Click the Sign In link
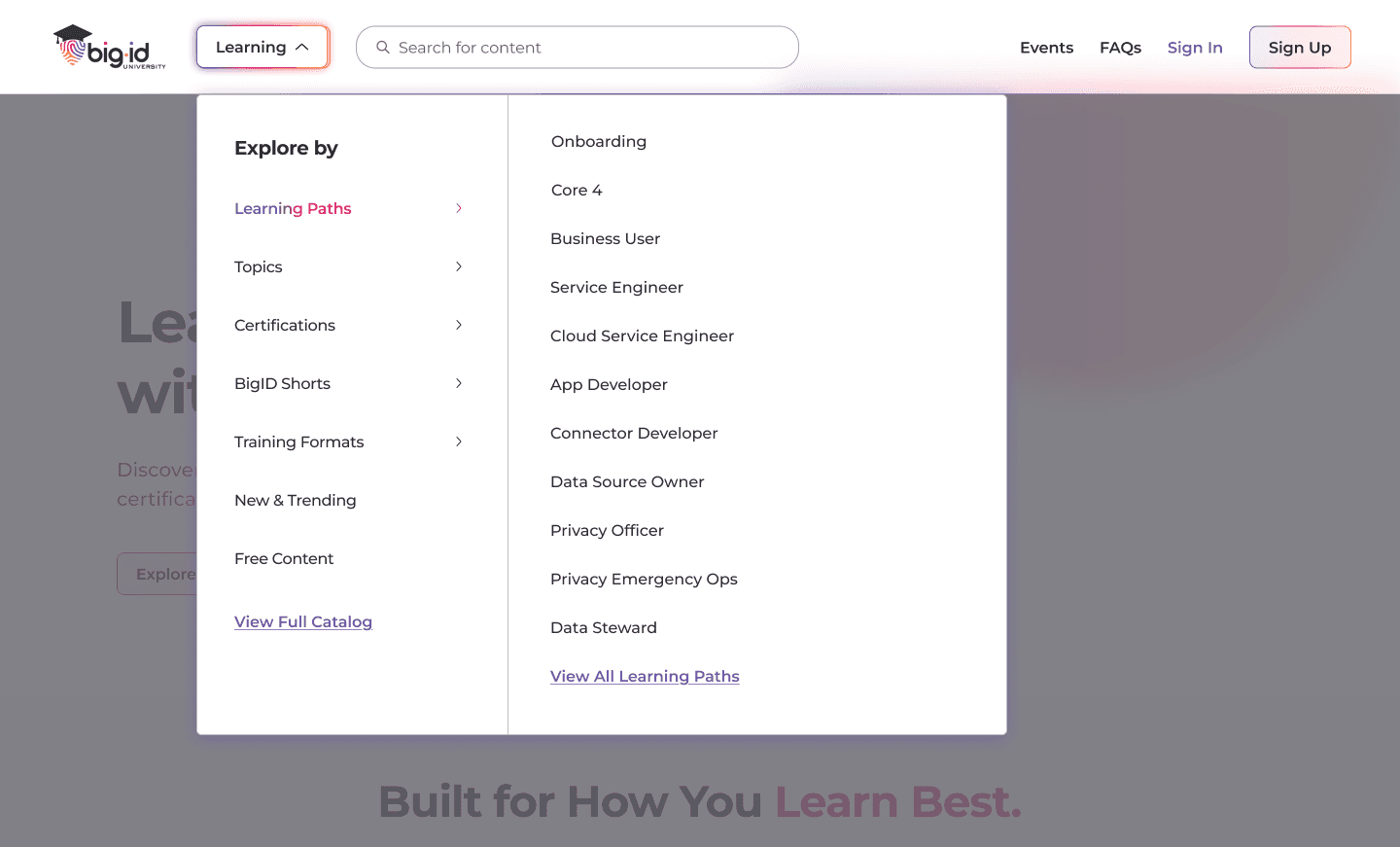The image size is (1400, 847). point(1195,48)
